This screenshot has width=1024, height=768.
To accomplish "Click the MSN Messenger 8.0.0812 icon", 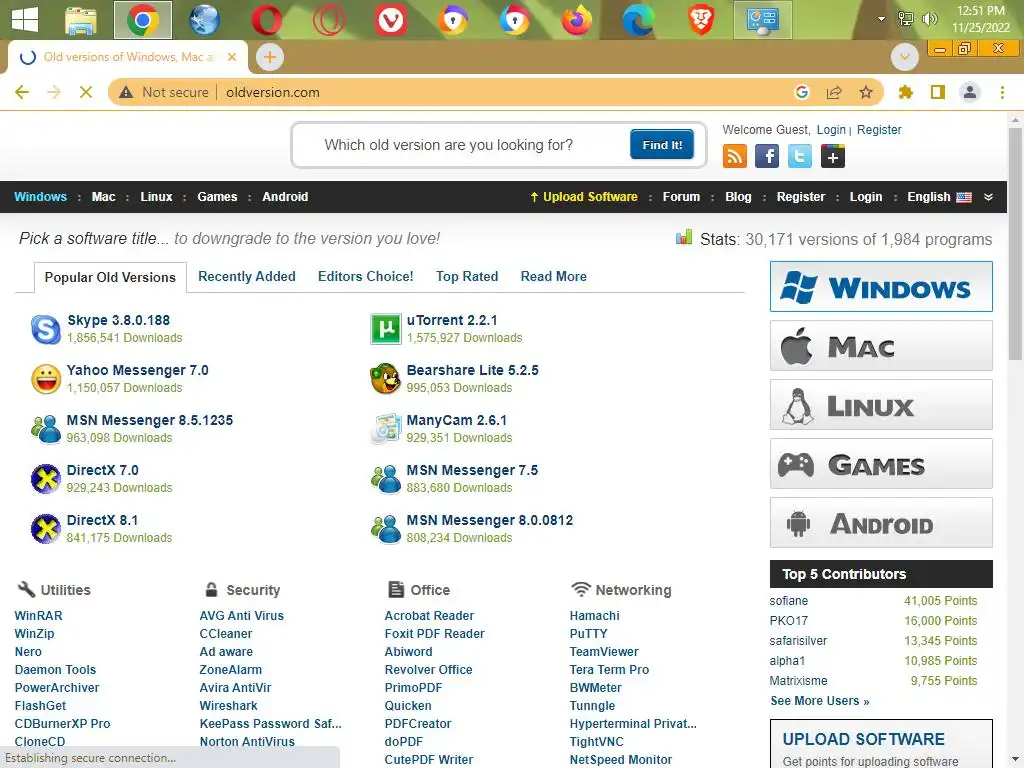I will [385, 529].
